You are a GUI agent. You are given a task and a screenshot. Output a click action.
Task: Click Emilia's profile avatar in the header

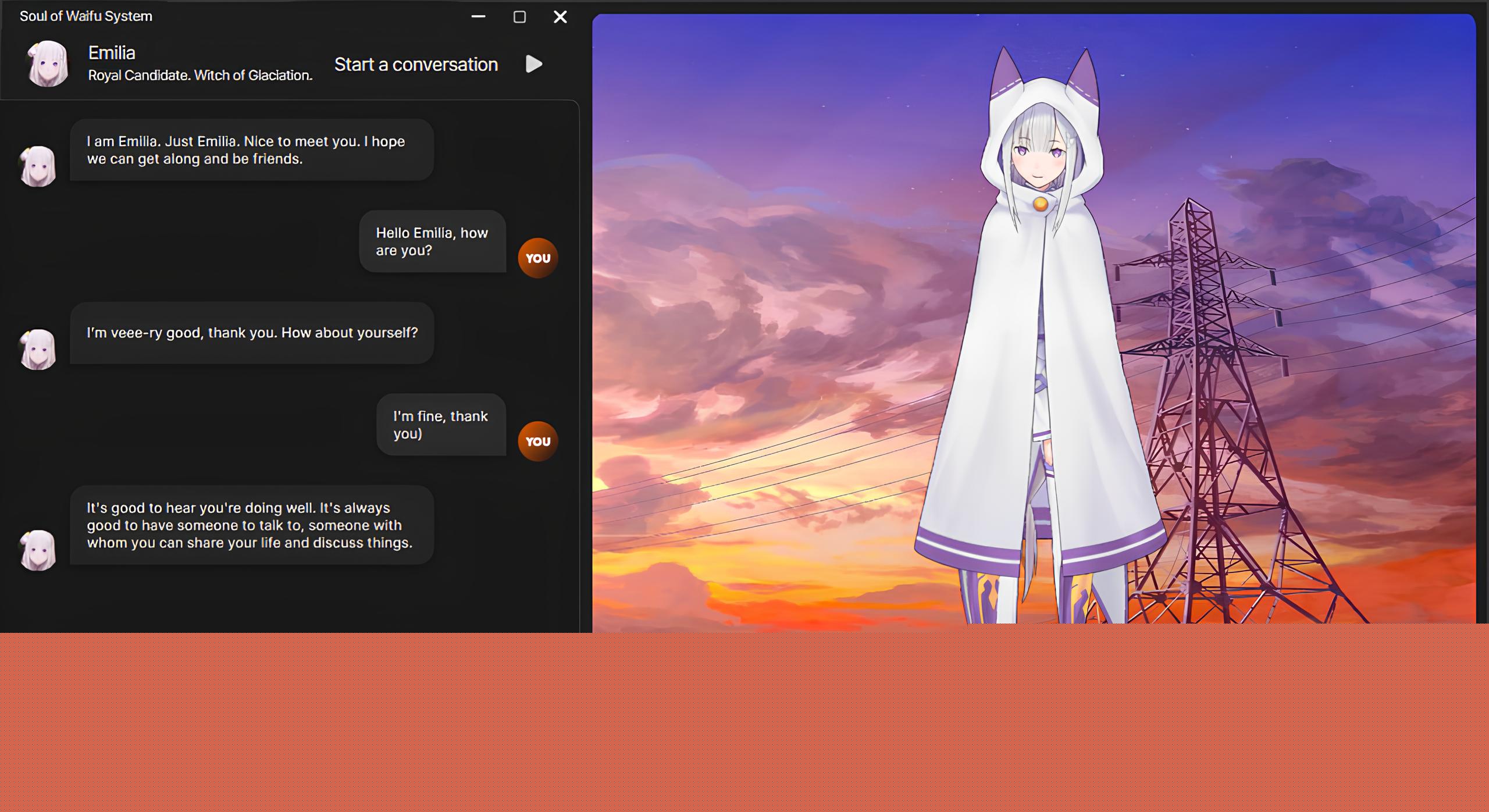click(48, 63)
